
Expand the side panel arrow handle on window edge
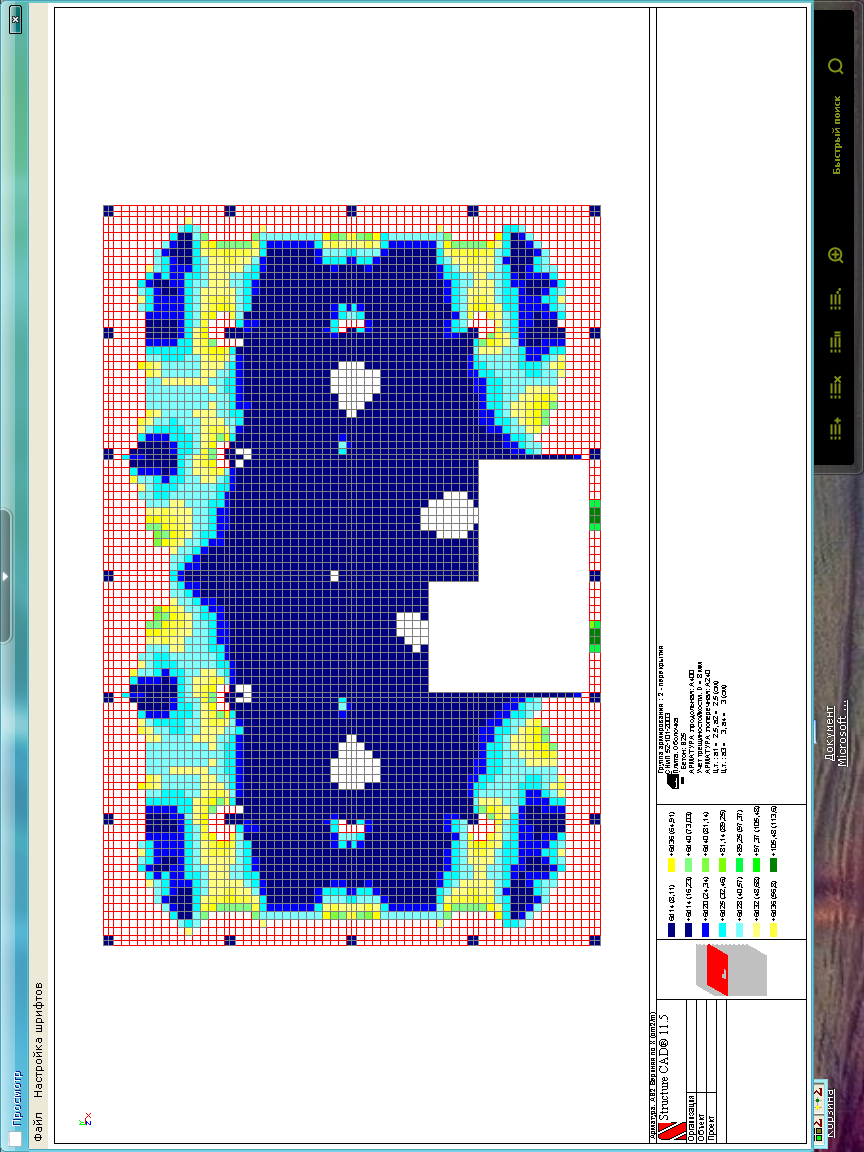[x=5, y=576]
